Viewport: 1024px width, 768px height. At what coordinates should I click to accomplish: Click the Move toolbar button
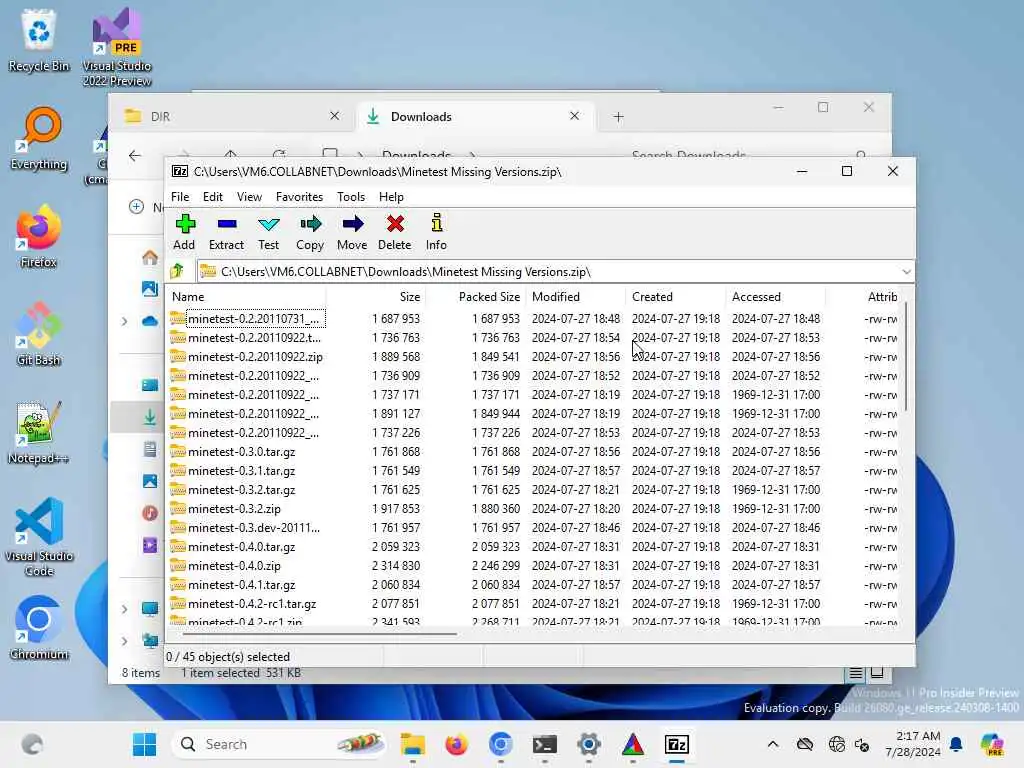(x=352, y=232)
